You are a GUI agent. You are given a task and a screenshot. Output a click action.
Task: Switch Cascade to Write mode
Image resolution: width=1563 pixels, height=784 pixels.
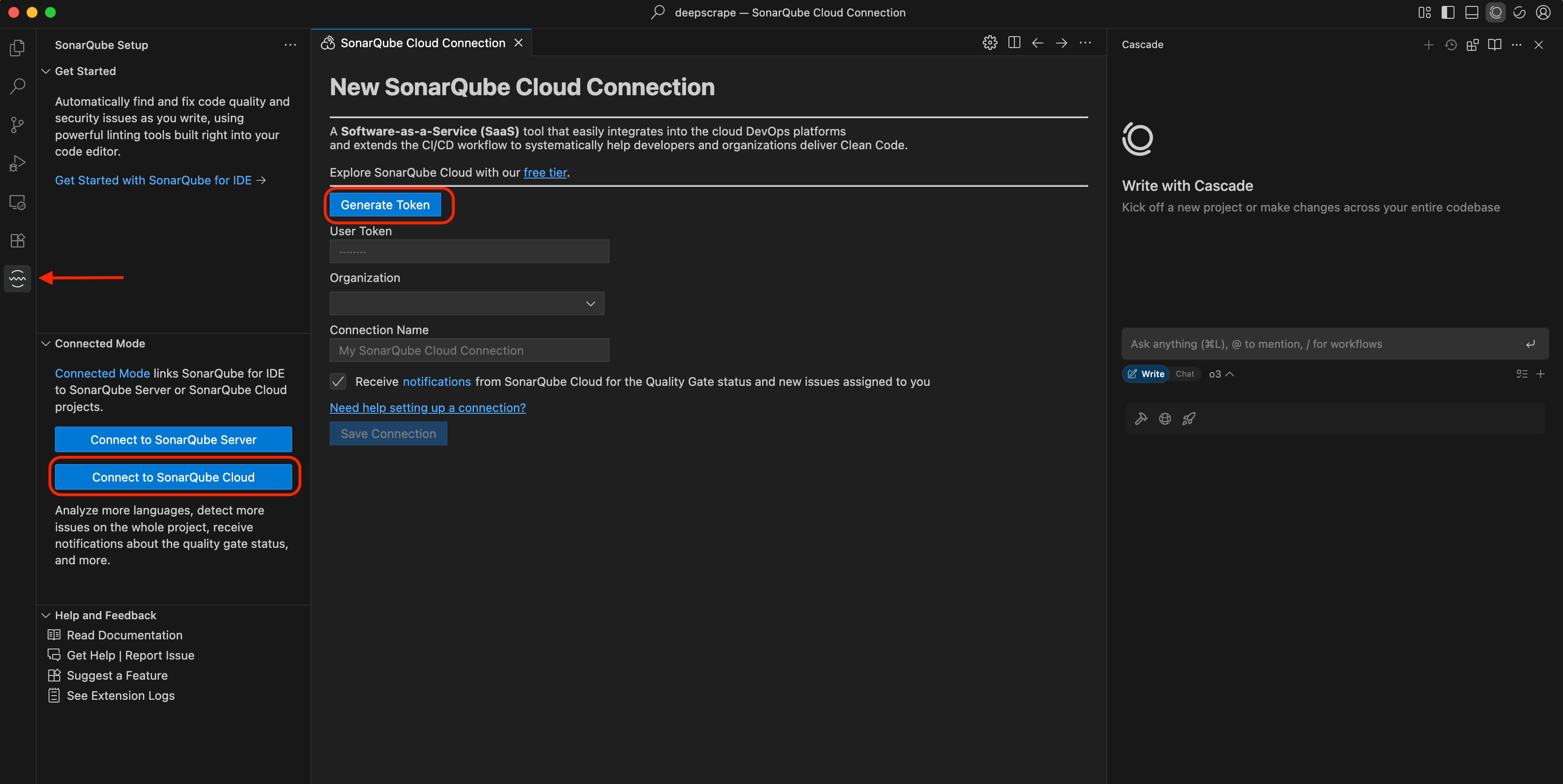(1146, 374)
